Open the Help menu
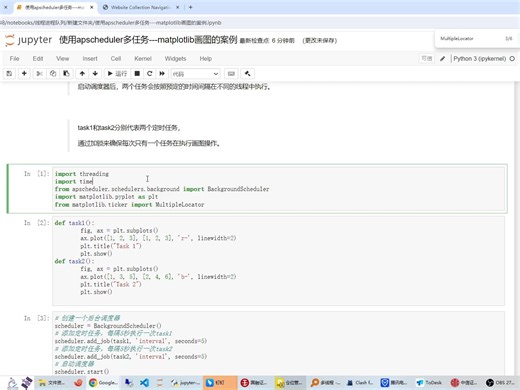Image resolution: width=520 pixels, height=390 pixels. pos(206,59)
